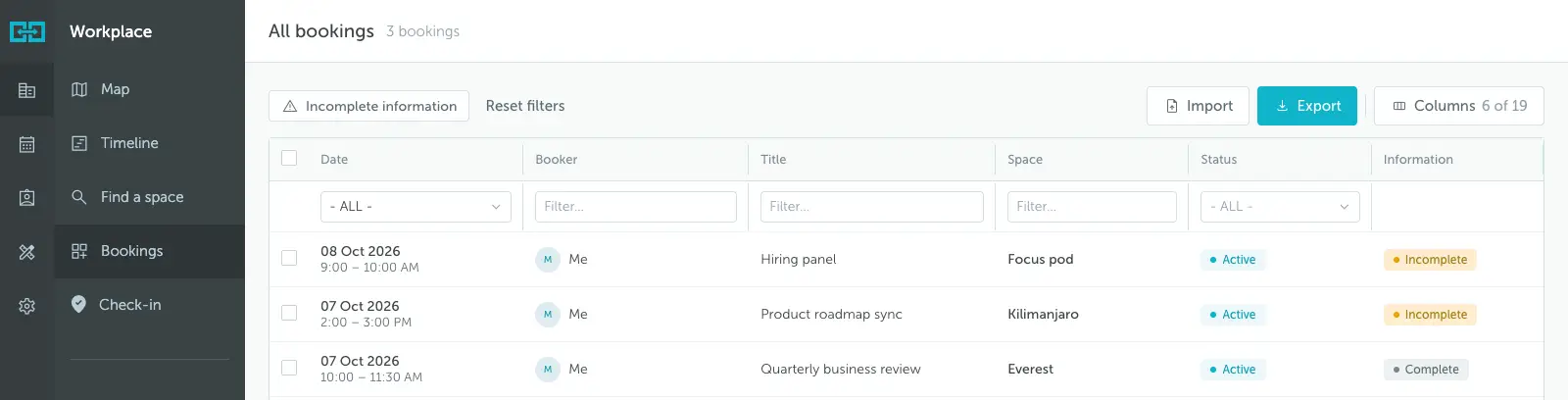The height and width of the screenshot is (400, 1568).
Task: Open the Hiring panel title
Action: [799, 260]
